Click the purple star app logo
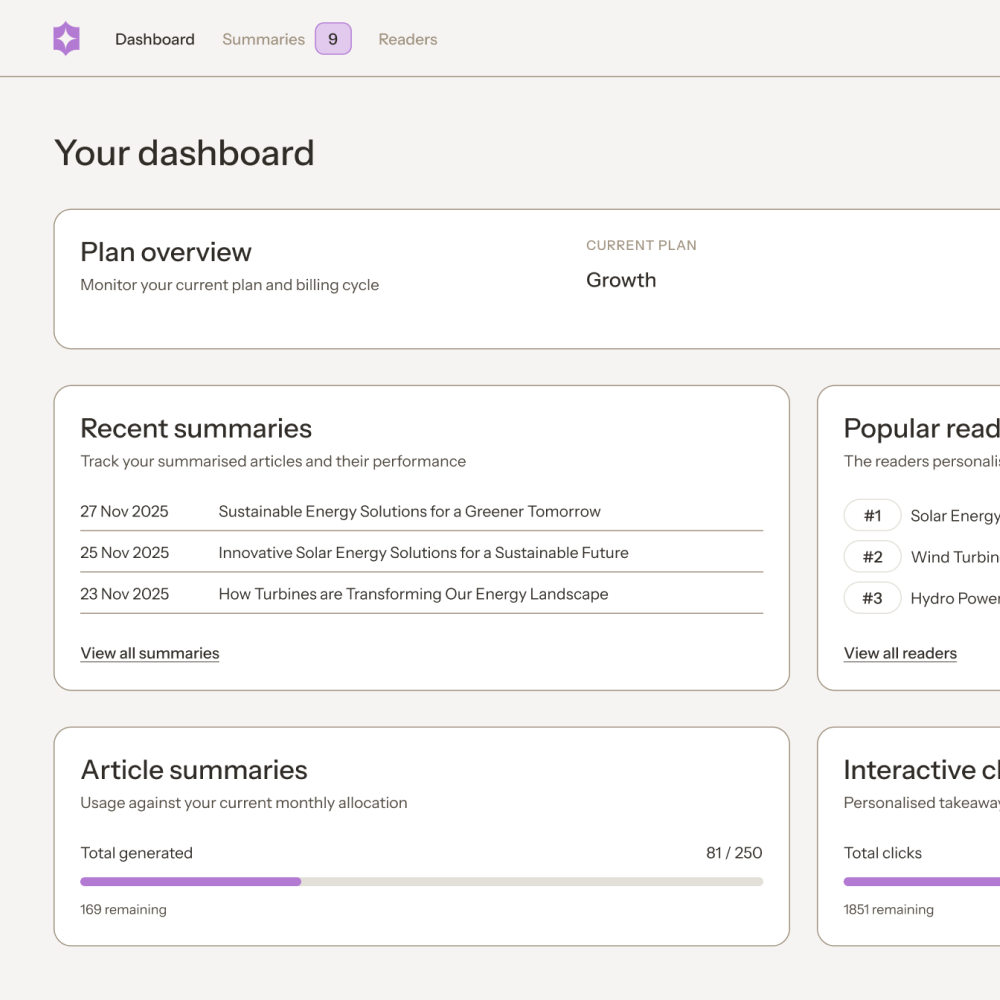The height and width of the screenshot is (1000, 1000). click(66, 39)
